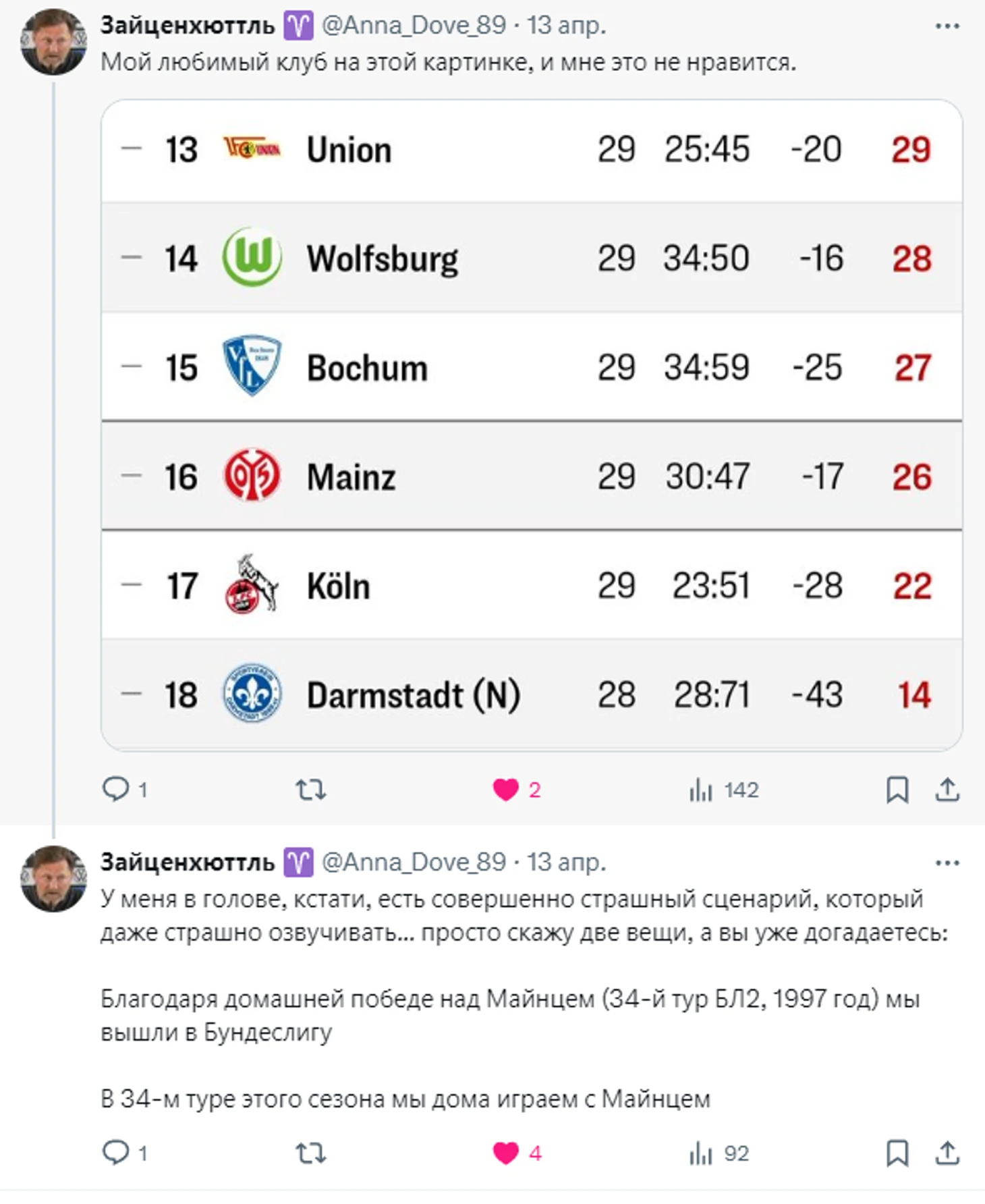Screen dimensions: 985x1204
Task: View analytics showing 92 views
Action: (x=719, y=1153)
